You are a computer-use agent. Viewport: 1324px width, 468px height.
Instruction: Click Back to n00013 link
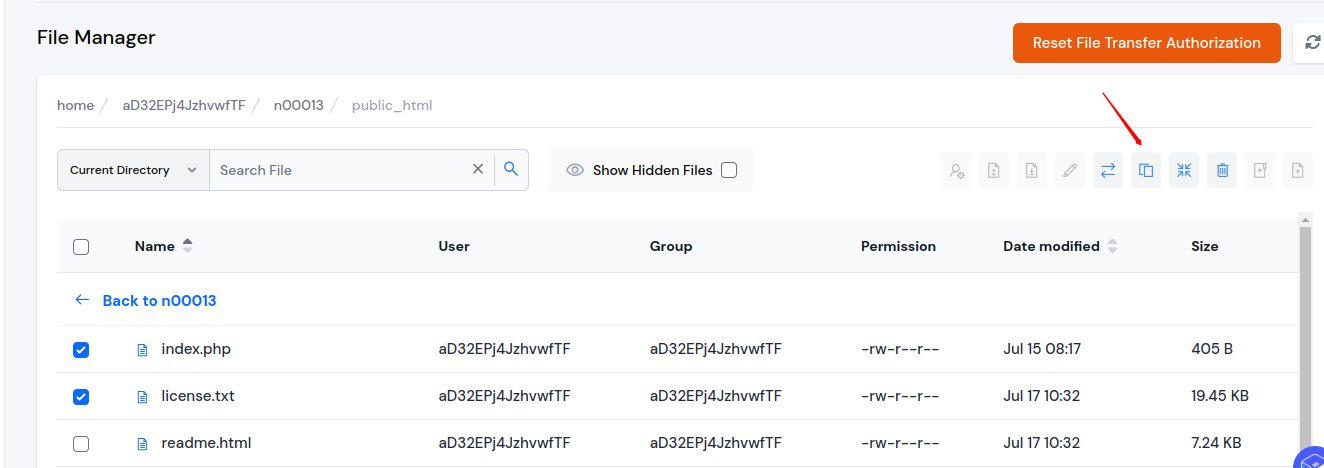click(159, 300)
